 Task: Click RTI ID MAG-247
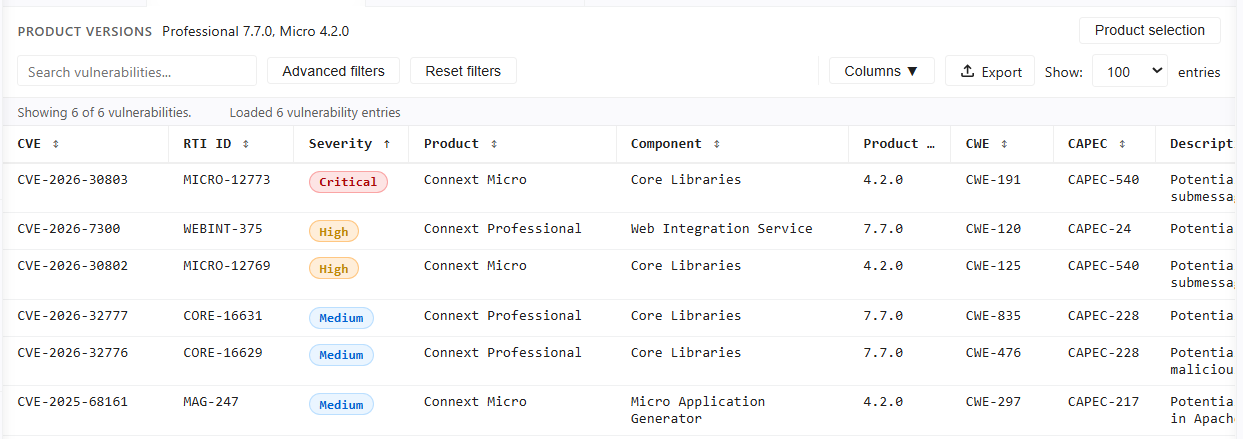211,401
